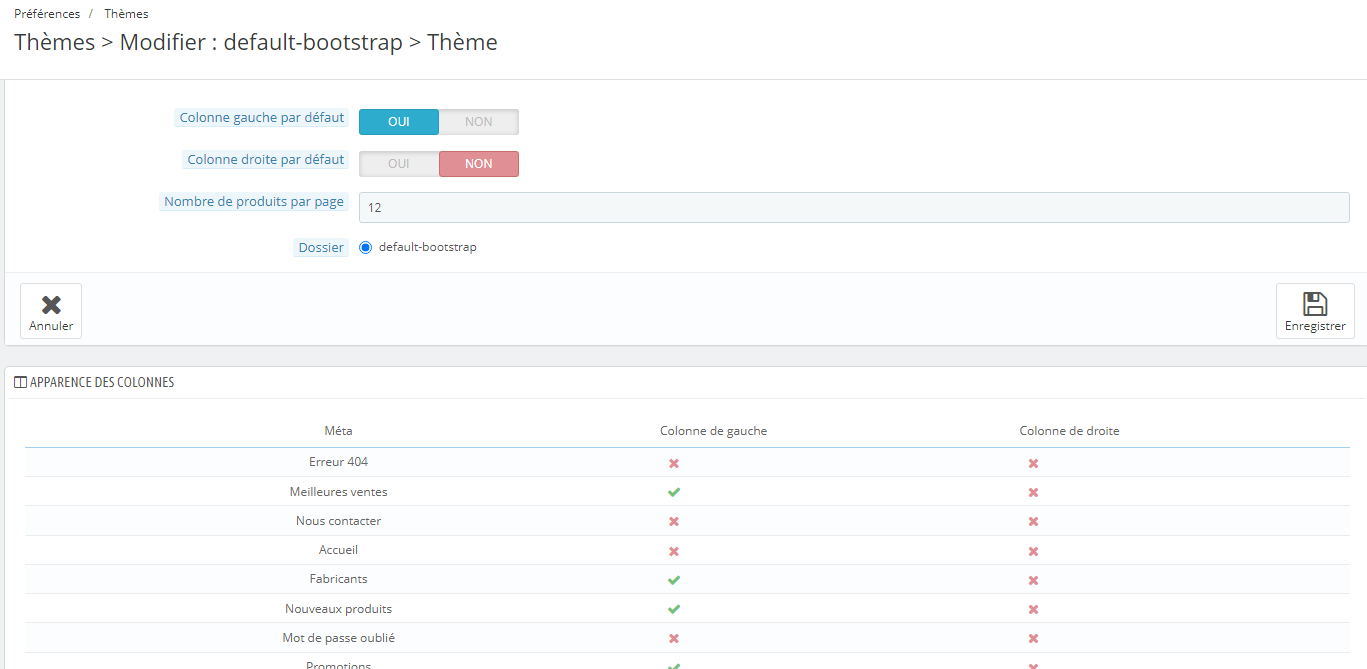
Task: Click green check for Fabricants left column
Action: pyautogui.click(x=674, y=579)
